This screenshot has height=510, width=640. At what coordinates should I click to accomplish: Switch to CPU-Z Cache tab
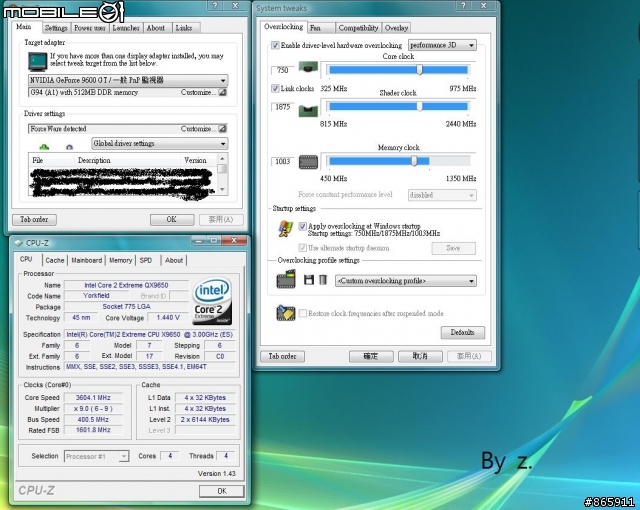pyautogui.click(x=55, y=260)
